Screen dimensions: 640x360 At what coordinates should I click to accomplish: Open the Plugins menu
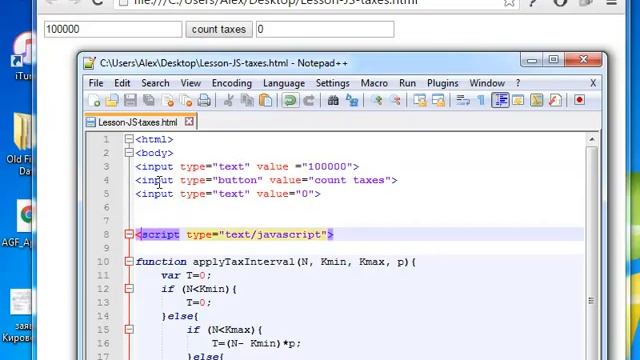[x=443, y=83]
